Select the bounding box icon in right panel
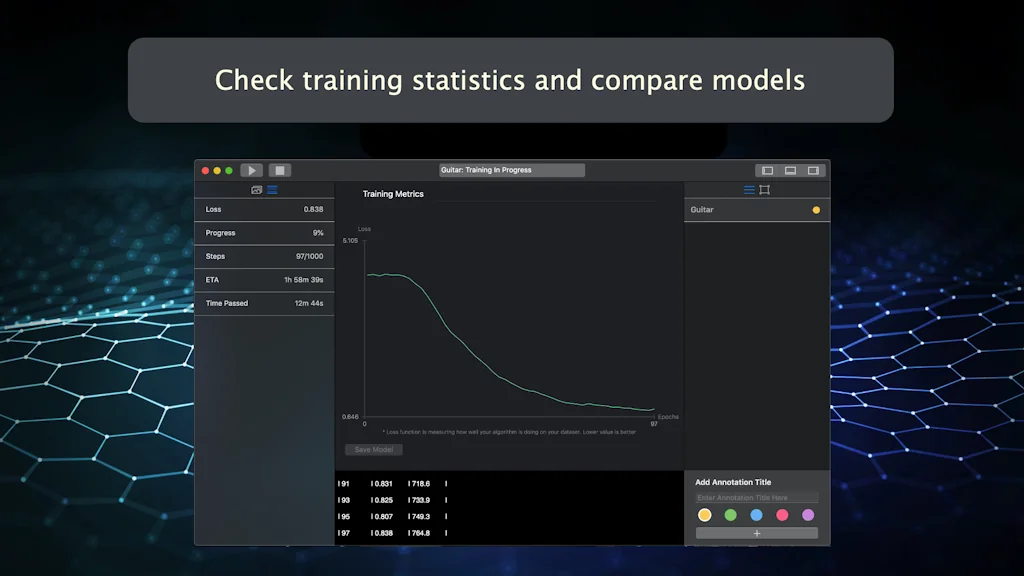The width and height of the screenshot is (1024, 576). tap(764, 189)
